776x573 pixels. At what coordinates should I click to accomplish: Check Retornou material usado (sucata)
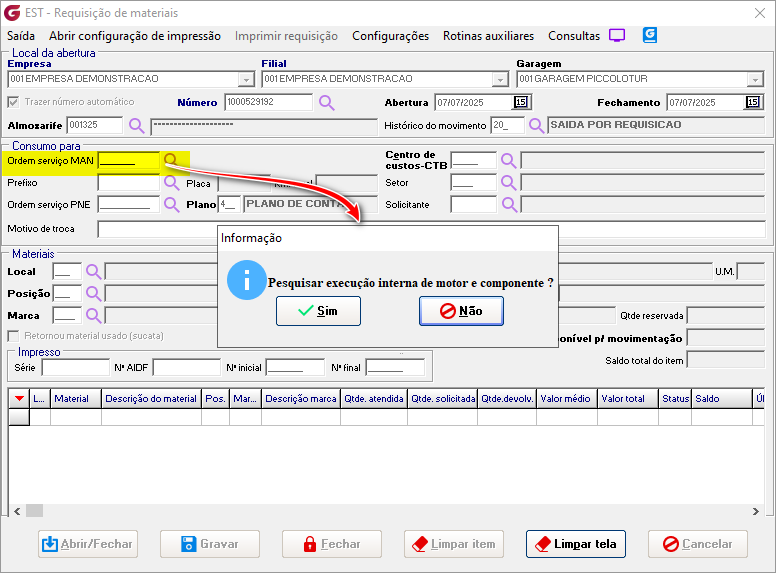tap(13, 336)
